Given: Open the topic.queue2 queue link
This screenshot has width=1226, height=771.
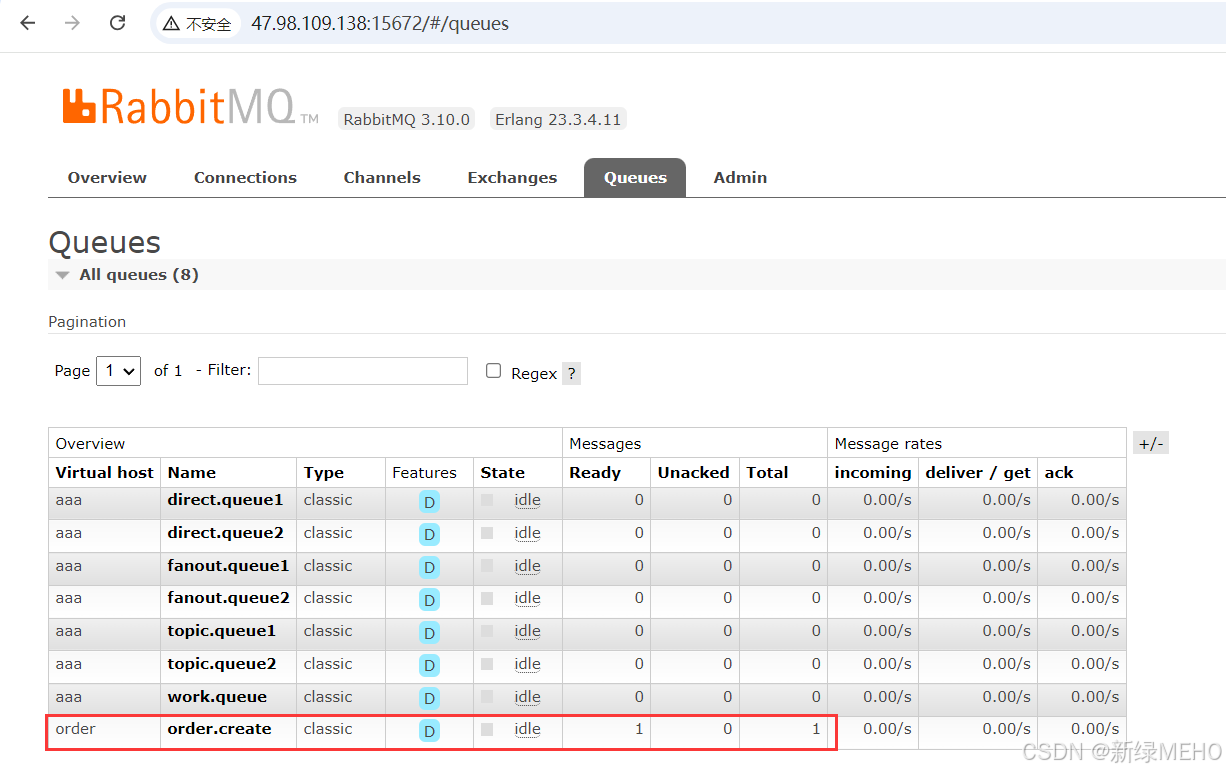Looking at the screenshot, I should point(221,664).
